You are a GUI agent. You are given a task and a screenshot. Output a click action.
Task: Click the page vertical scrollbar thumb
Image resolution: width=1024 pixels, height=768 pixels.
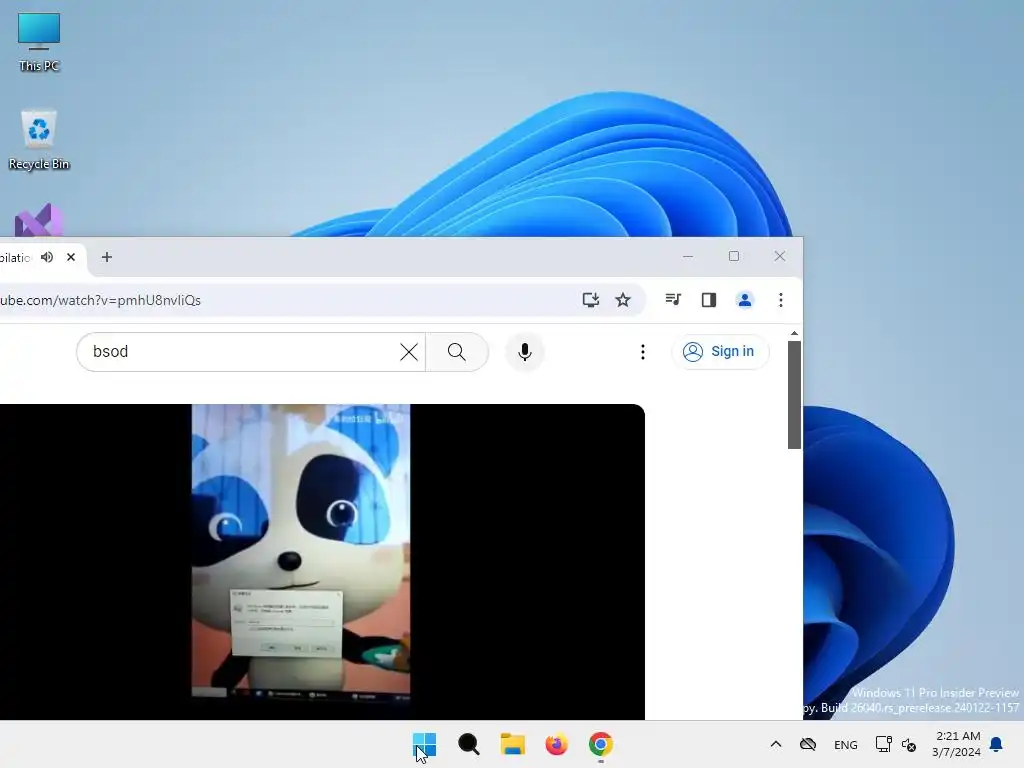(794, 395)
